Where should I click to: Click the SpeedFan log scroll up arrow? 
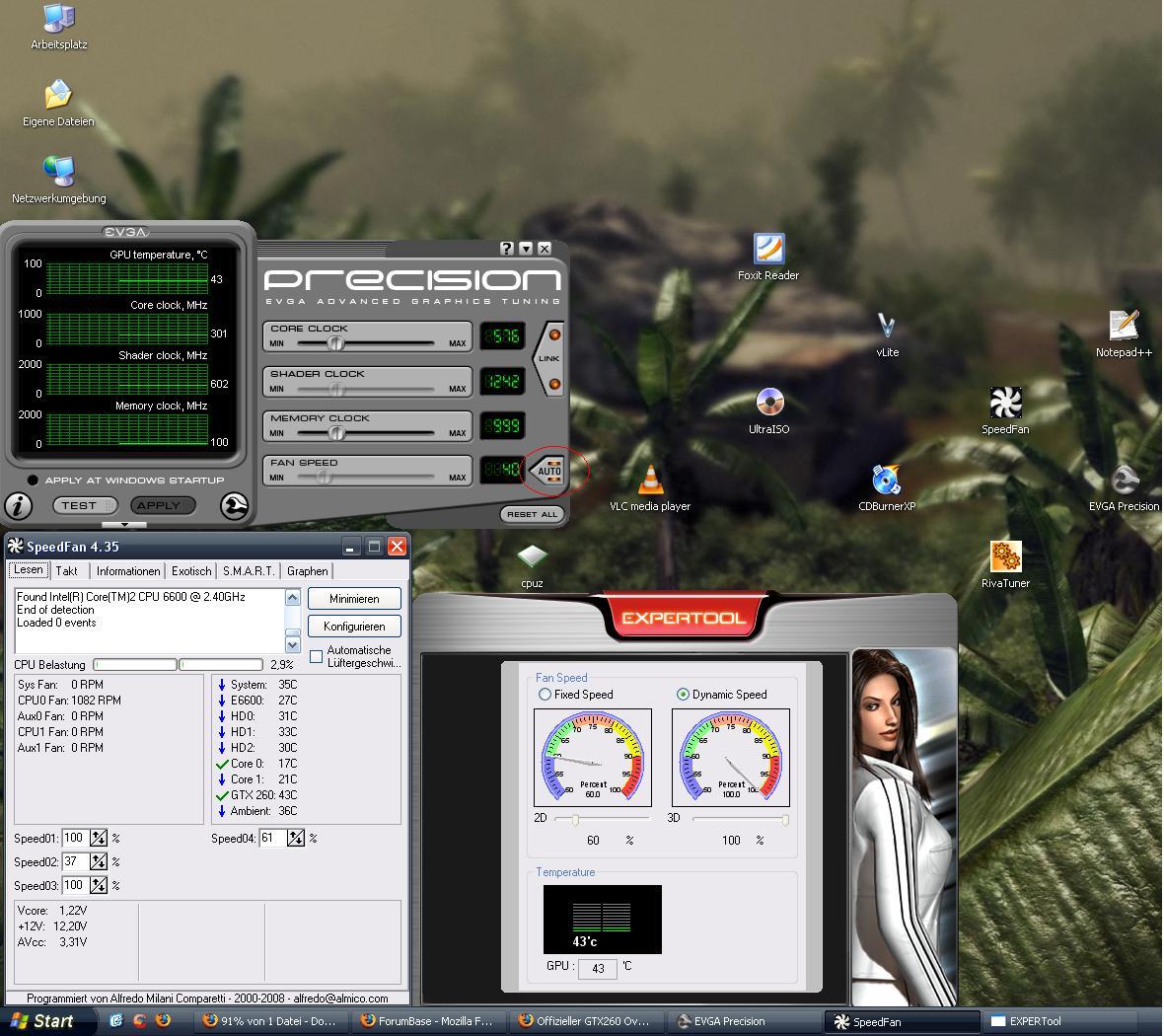pos(293,598)
